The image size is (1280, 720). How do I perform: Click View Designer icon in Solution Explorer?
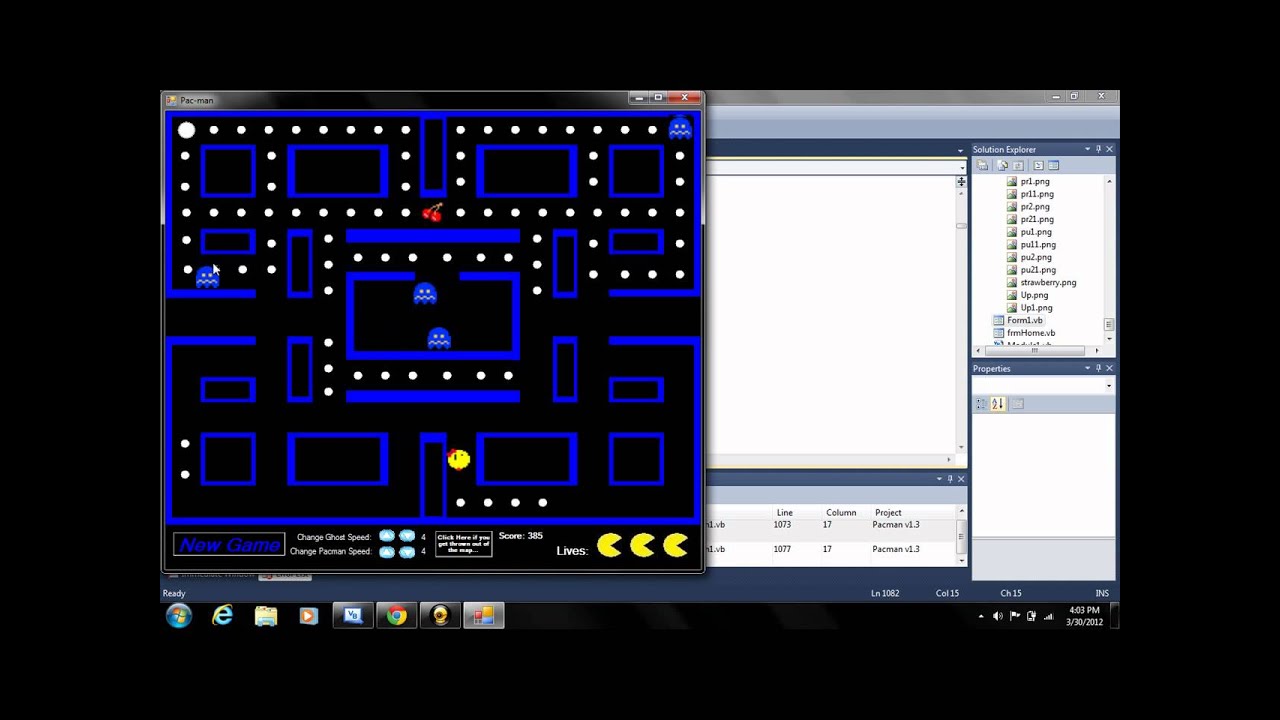[x=1053, y=165]
